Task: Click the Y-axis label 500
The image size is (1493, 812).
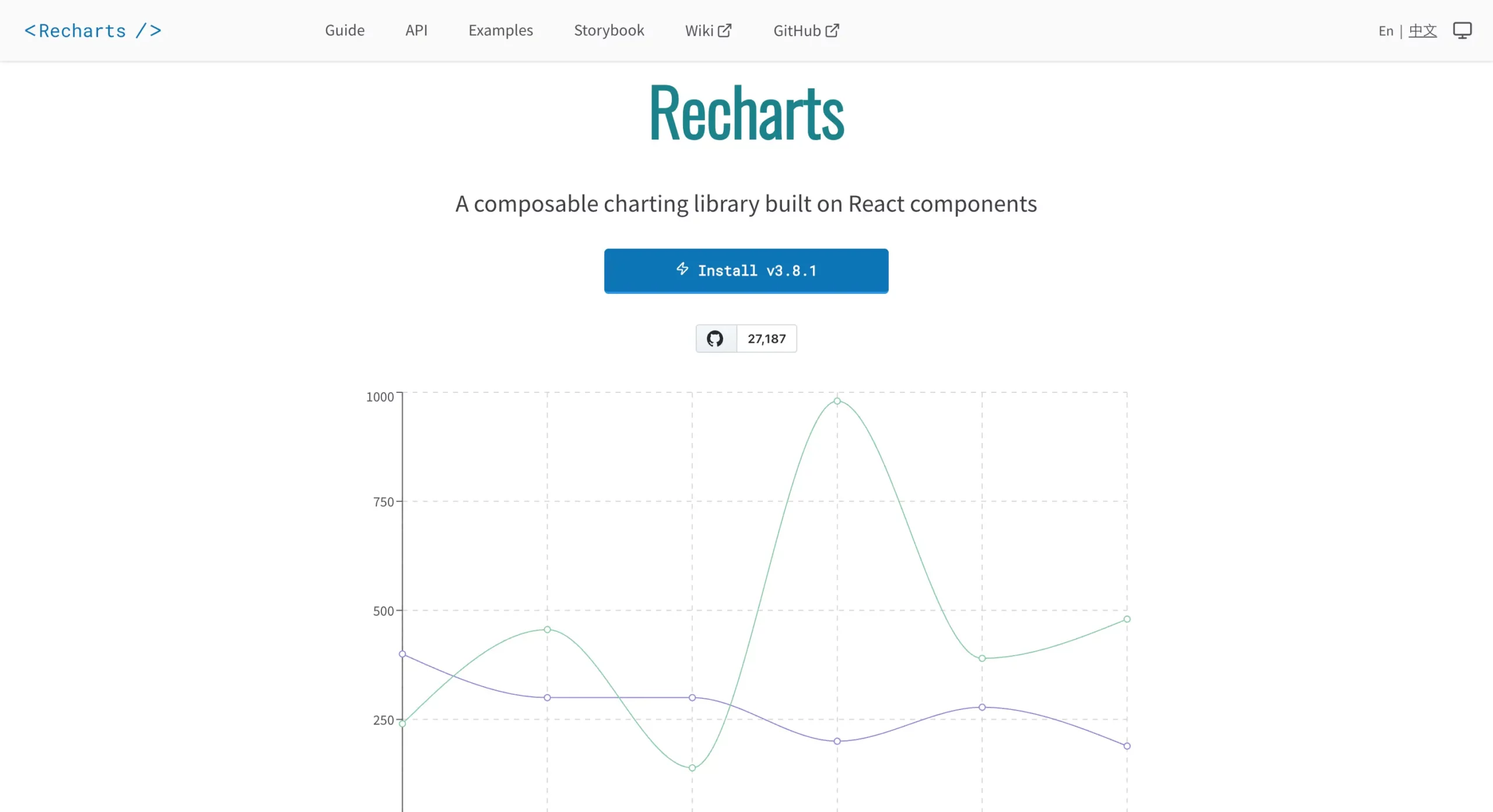Action: [383, 611]
